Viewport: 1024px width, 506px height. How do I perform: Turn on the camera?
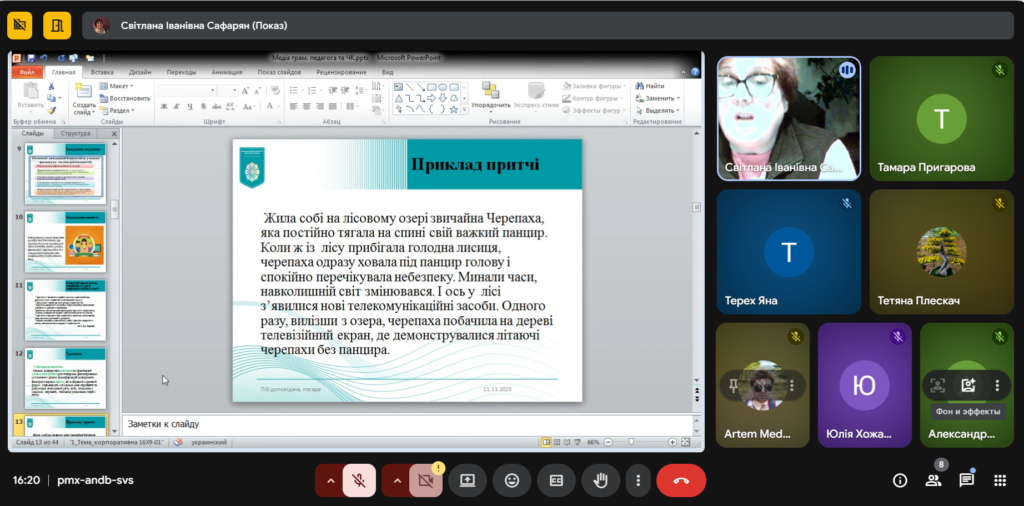coord(424,481)
